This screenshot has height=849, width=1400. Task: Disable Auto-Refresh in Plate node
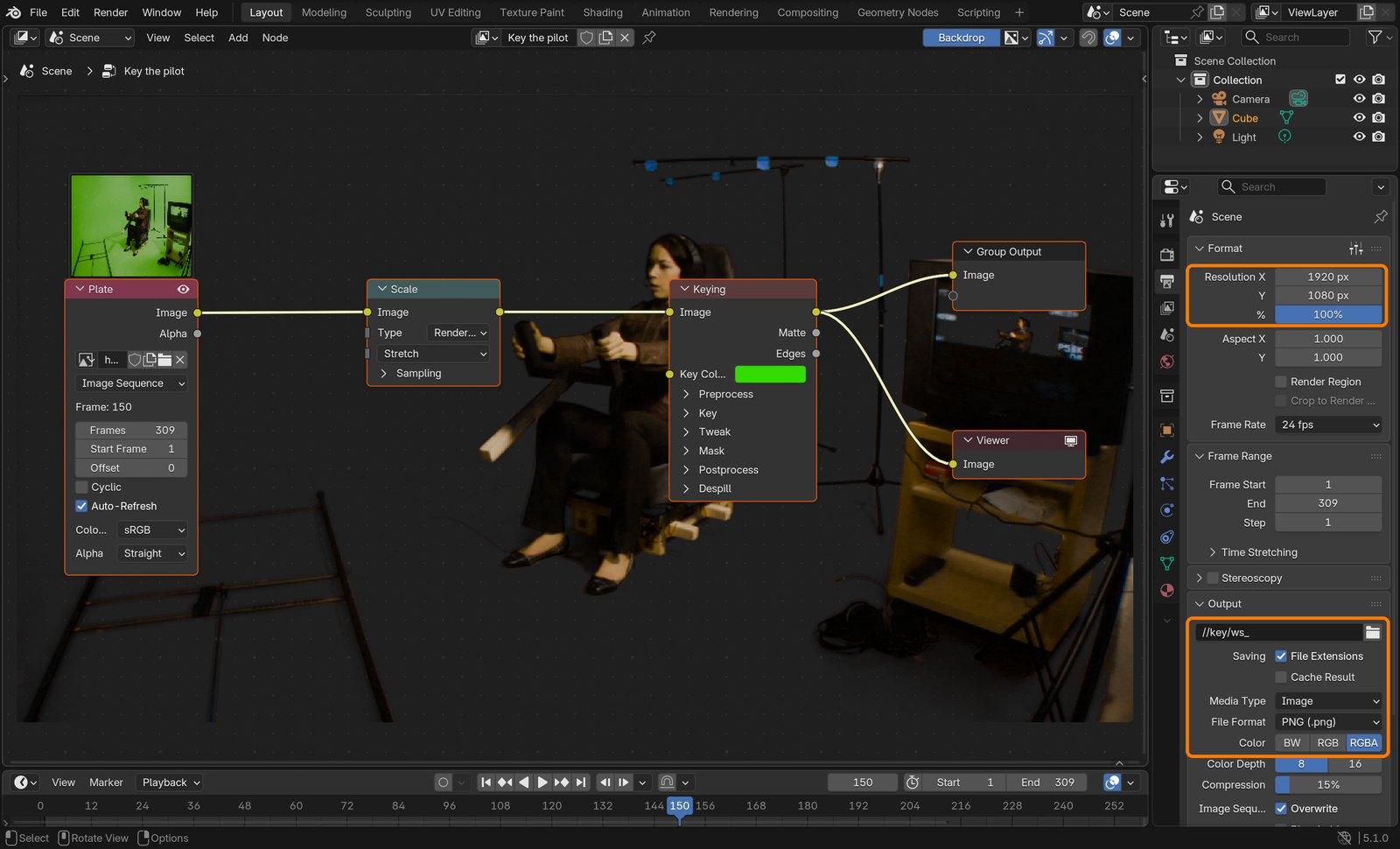81,506
